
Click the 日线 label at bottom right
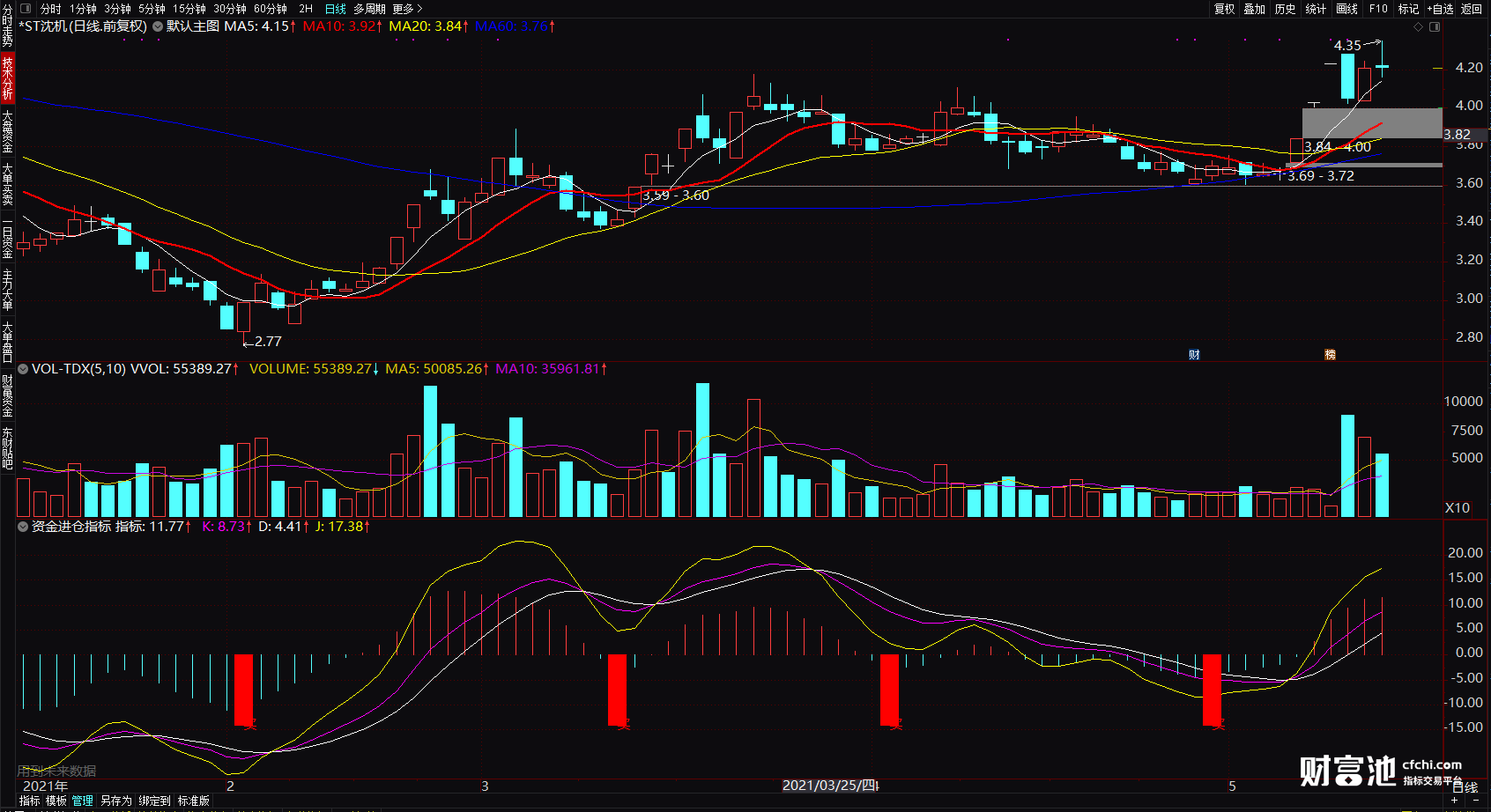pyautogui.click(x=1465, y=787)
